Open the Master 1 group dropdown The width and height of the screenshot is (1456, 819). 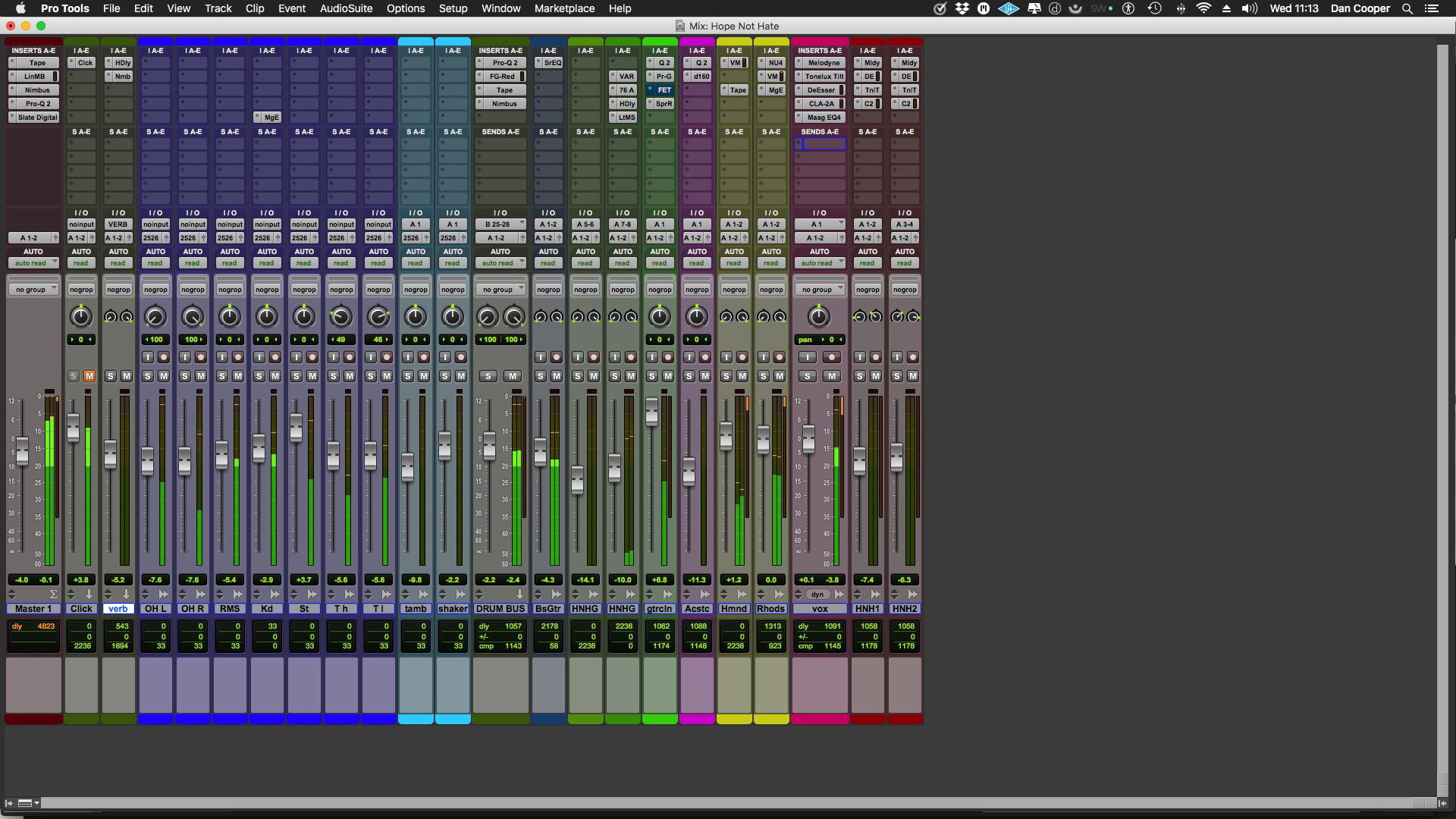(33, 290)
